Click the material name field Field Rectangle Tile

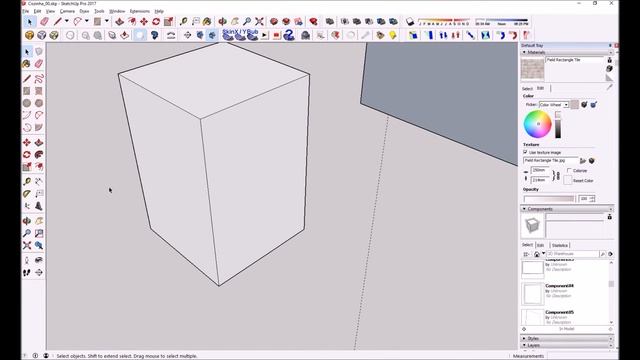(x=575, y=60)
